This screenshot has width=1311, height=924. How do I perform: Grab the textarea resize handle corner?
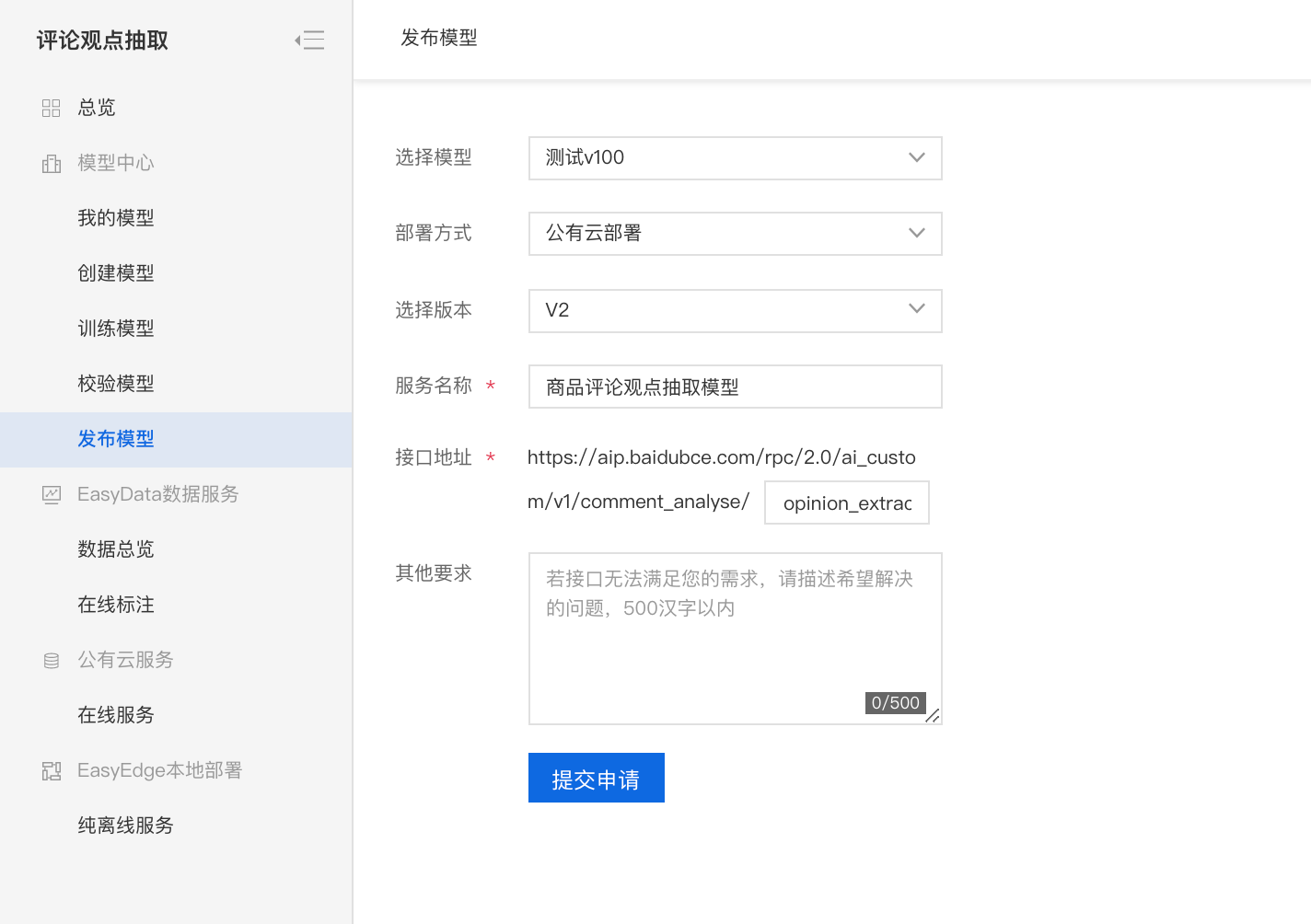933,716
